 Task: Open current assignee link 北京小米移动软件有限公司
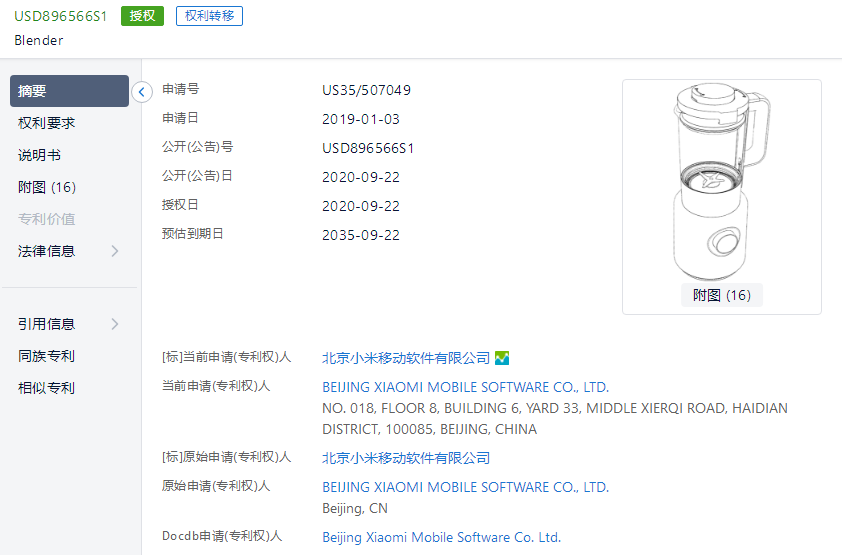[x=406, y=358]
